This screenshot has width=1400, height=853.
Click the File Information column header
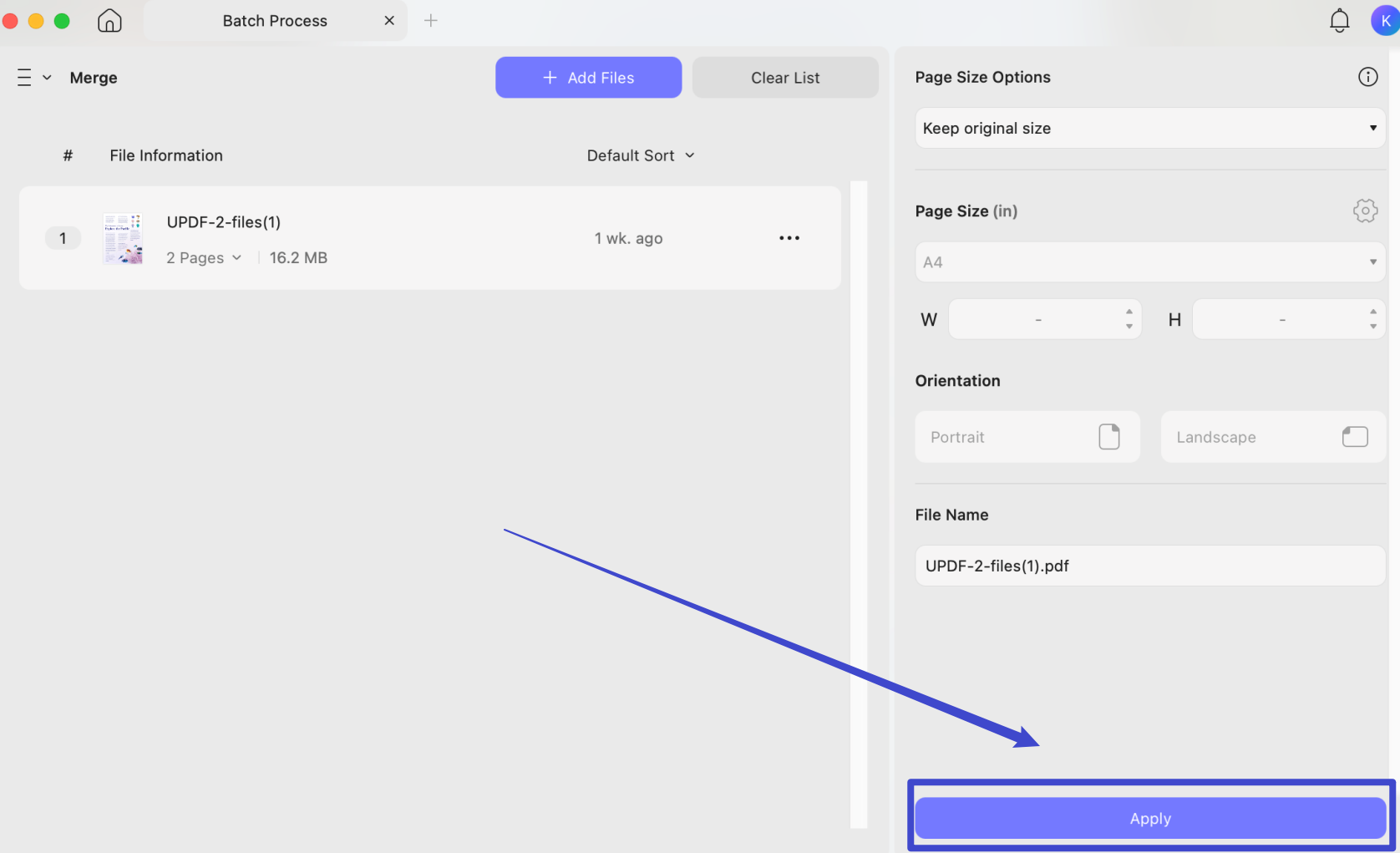[166, 155]
